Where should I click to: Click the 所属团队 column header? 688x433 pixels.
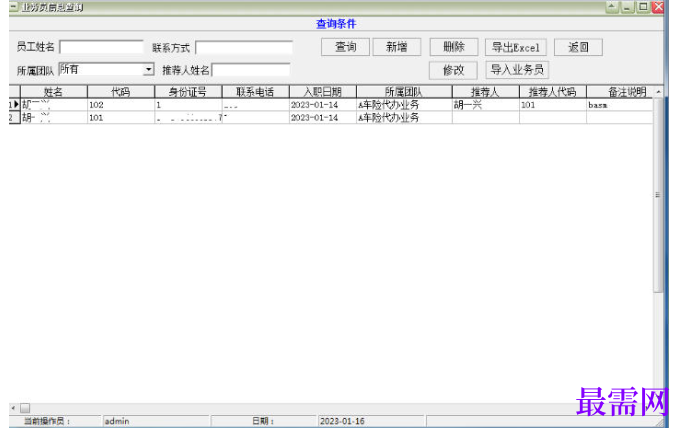point(404,92)
